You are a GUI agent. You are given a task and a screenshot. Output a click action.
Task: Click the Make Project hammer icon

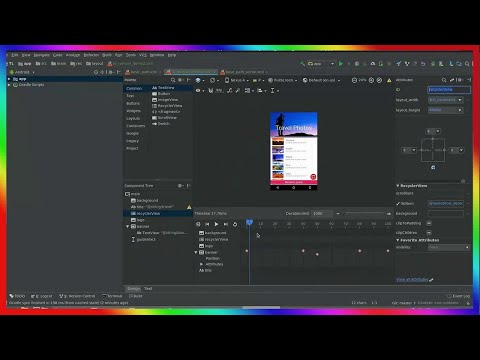click(x=302, y=63)
